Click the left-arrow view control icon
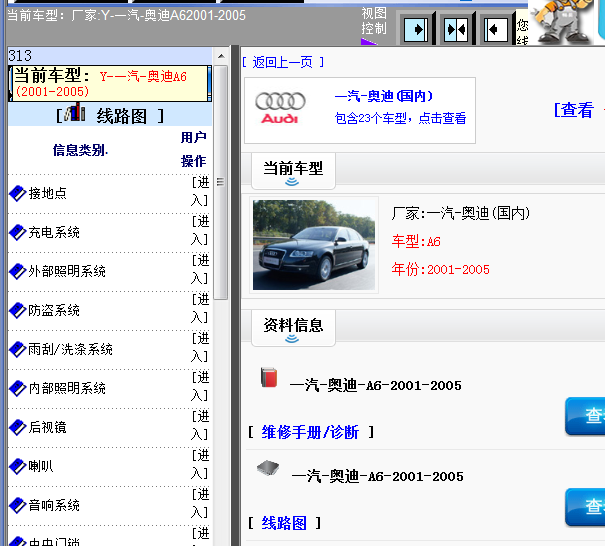This screenshot has height=546, width=605. (495, 29)
